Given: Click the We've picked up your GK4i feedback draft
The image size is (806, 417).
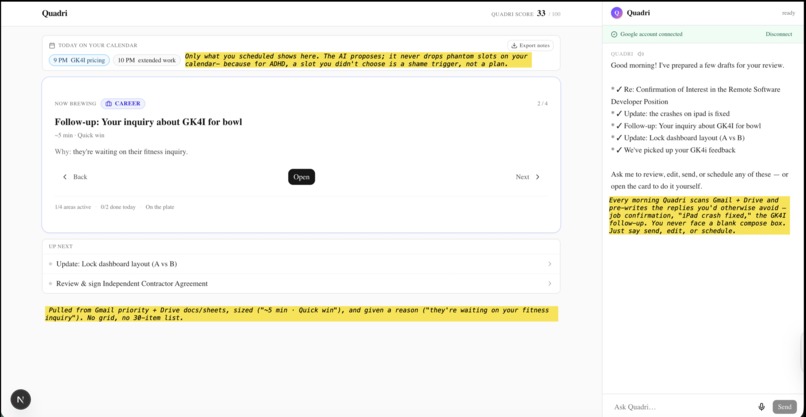Looking at the screenshot, I should point(673,150).
